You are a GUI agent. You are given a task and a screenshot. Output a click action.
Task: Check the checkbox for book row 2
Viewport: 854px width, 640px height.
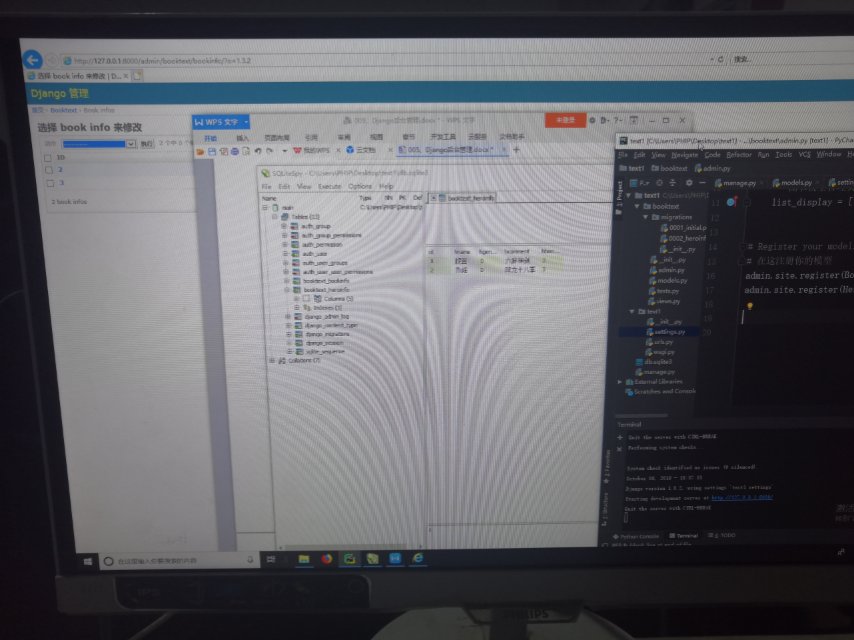point(49,170)
